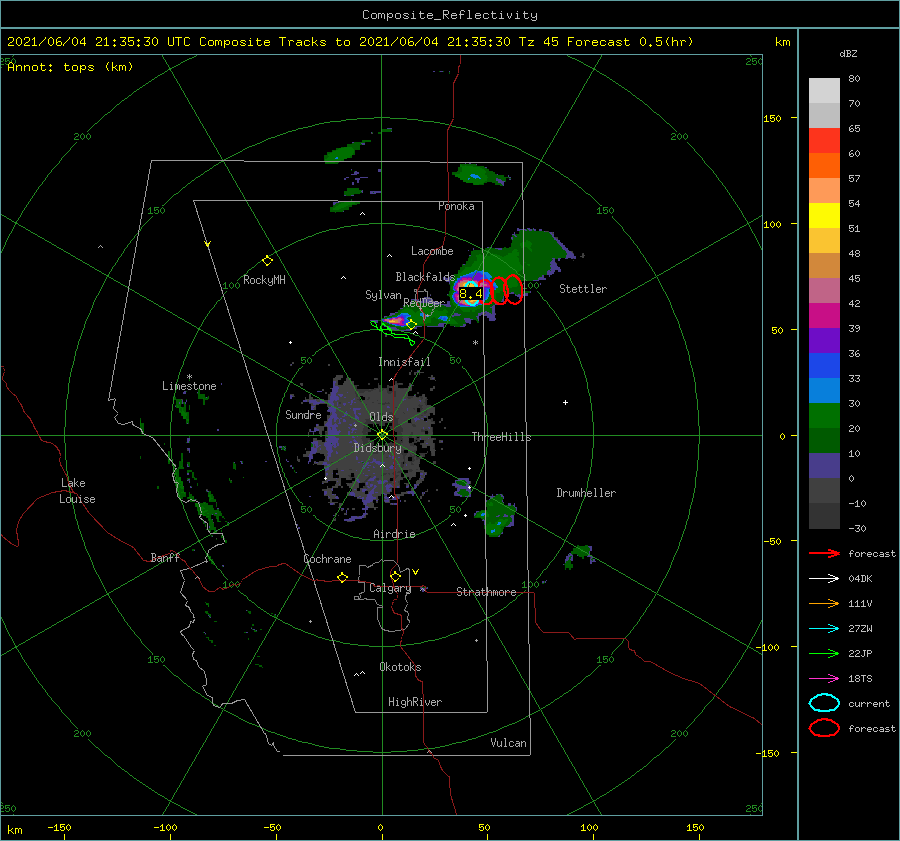Click the Drumheller city label
Screen dimensions: 900x841
tap(586, 493)
